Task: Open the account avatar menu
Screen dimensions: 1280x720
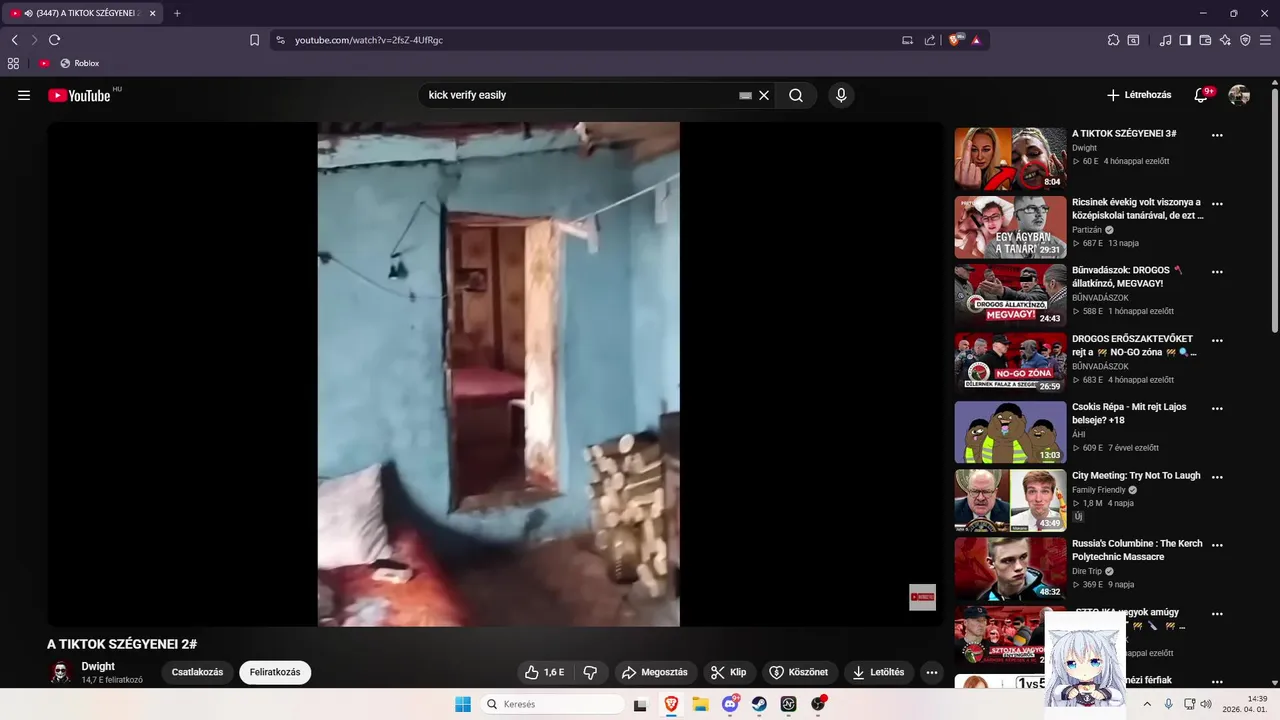Action: coord(1239,95)
